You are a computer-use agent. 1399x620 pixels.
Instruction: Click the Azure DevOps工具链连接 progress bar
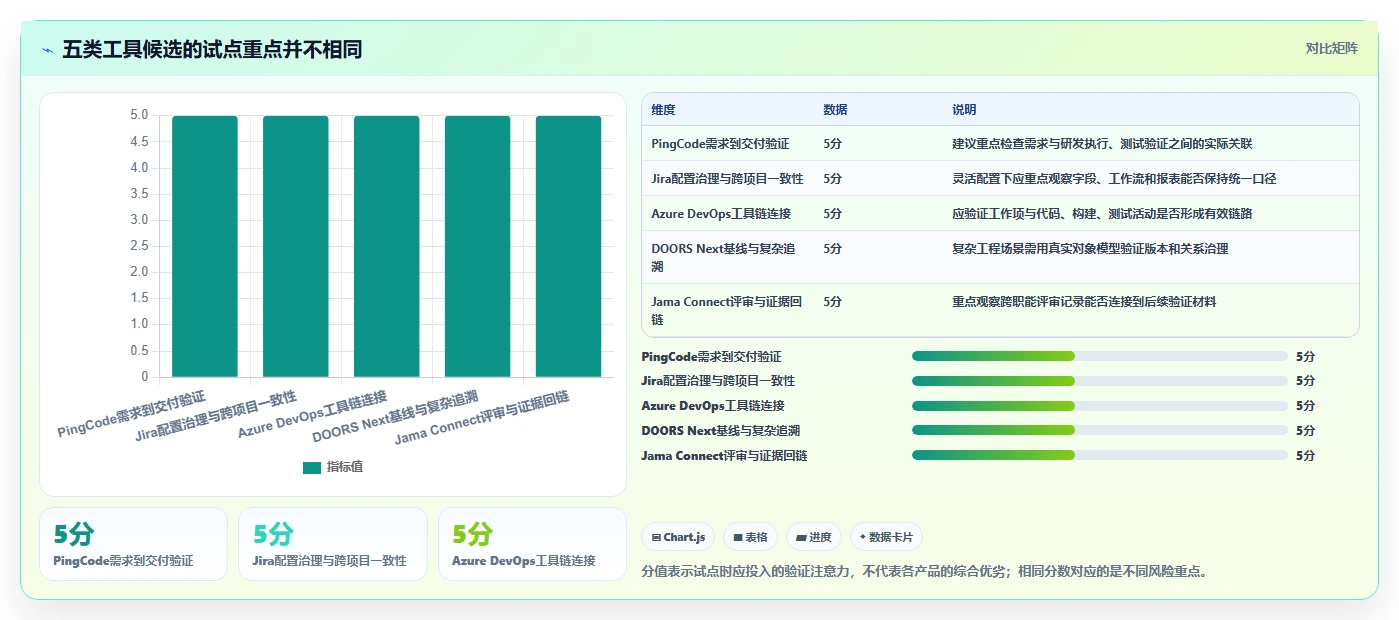point(1100,406)
